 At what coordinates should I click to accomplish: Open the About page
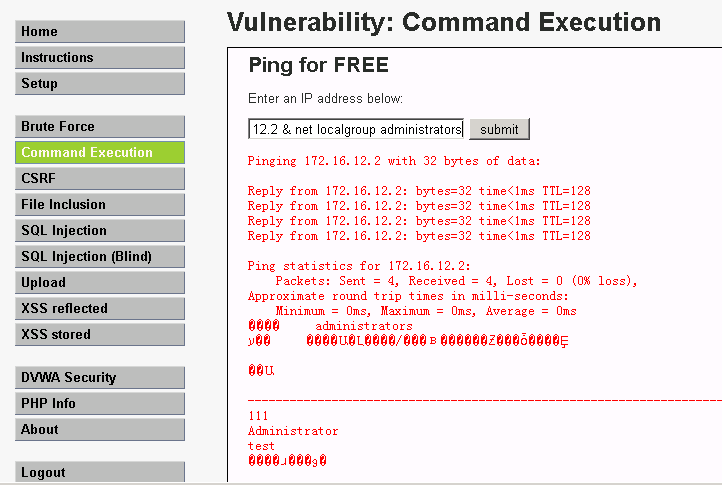pos(100,430)
